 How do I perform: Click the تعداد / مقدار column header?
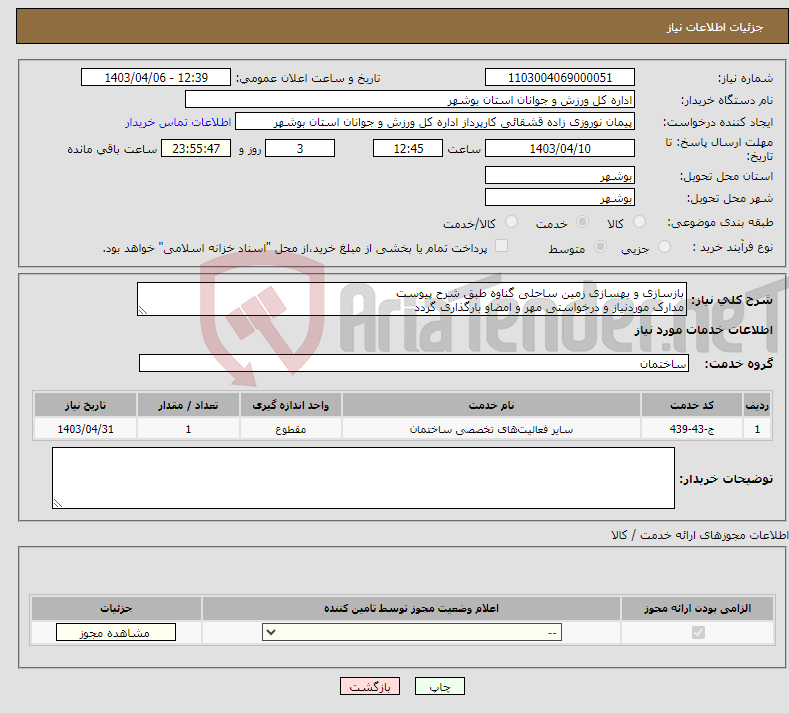tap(188, 405)
